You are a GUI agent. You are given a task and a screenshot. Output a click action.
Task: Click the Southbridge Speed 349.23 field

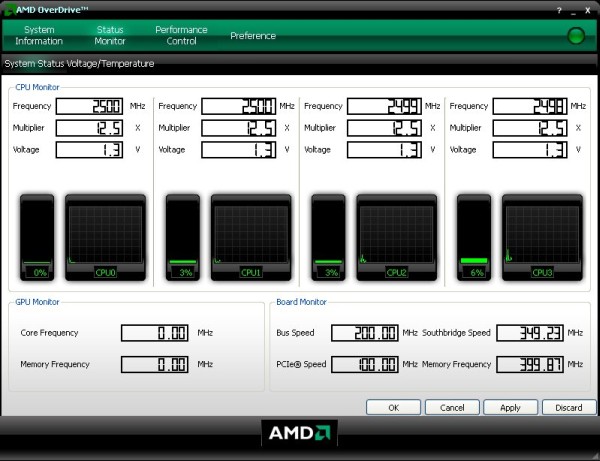click(530, 333)
